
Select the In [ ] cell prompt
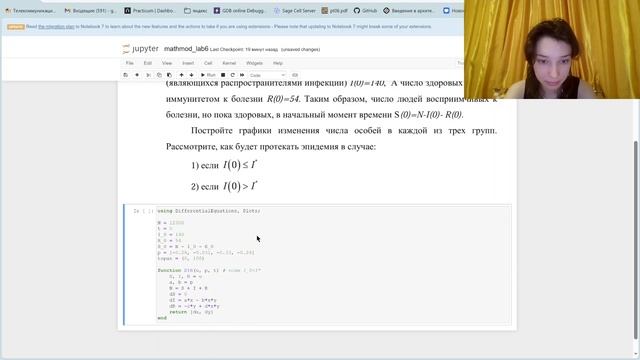point(143,211)
